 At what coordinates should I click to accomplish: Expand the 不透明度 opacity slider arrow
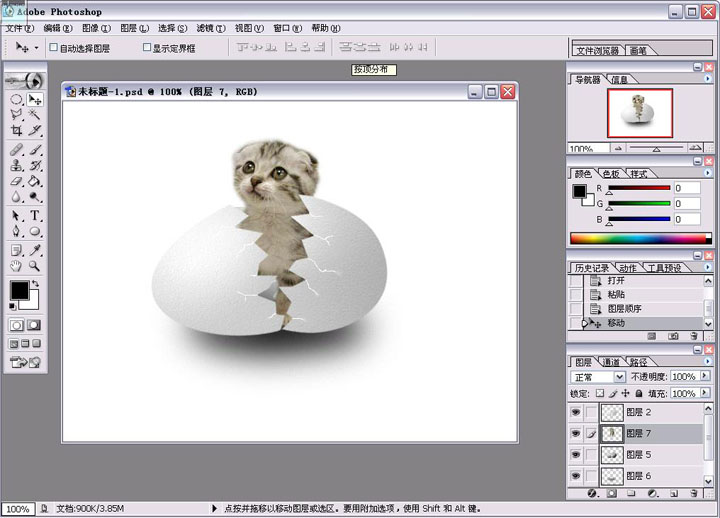[x=705, y=377]
